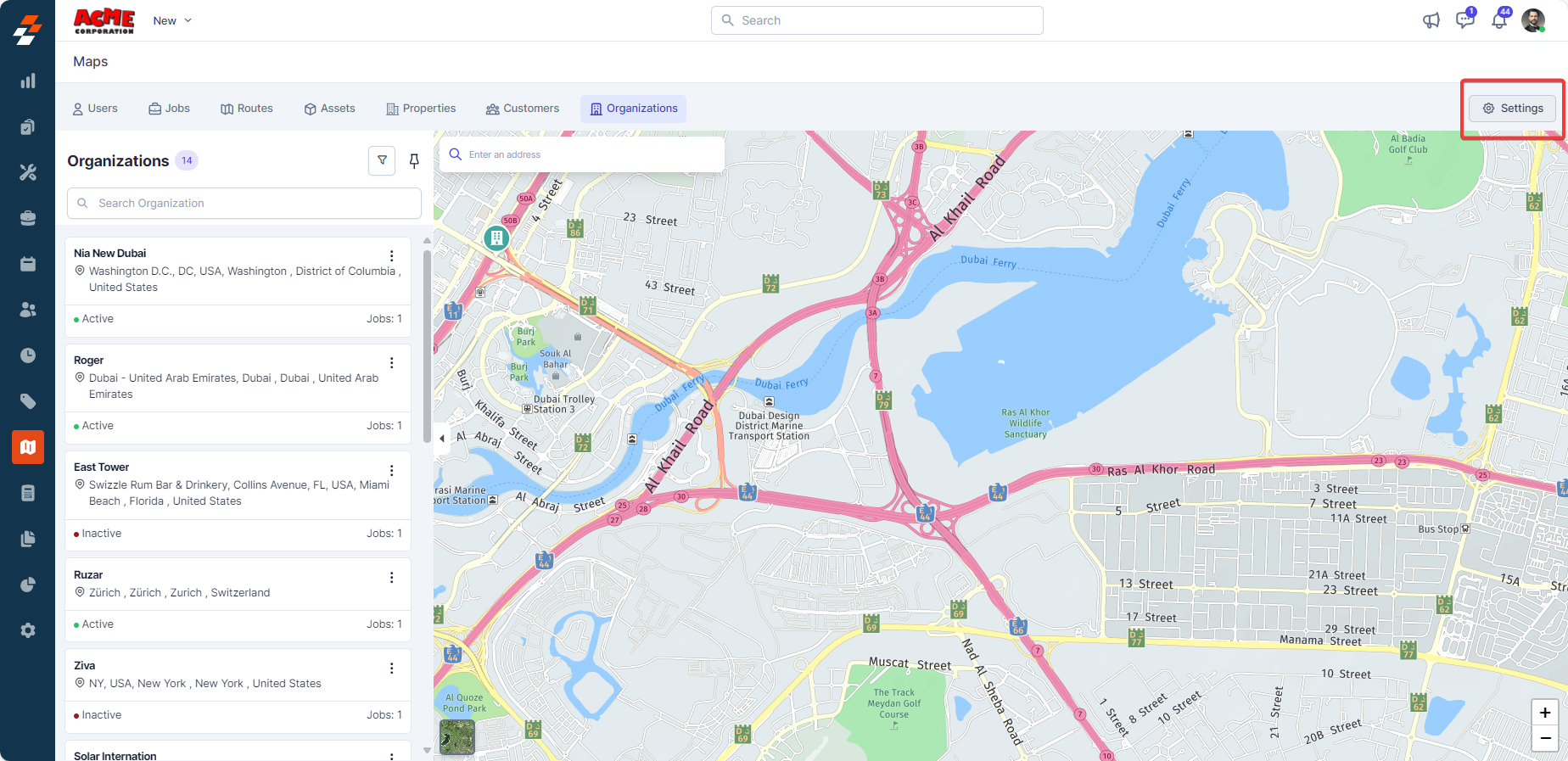Click the Settings button
Image resolution: width=1568 pixels, height=761 pixels.
coord(1513,109)
